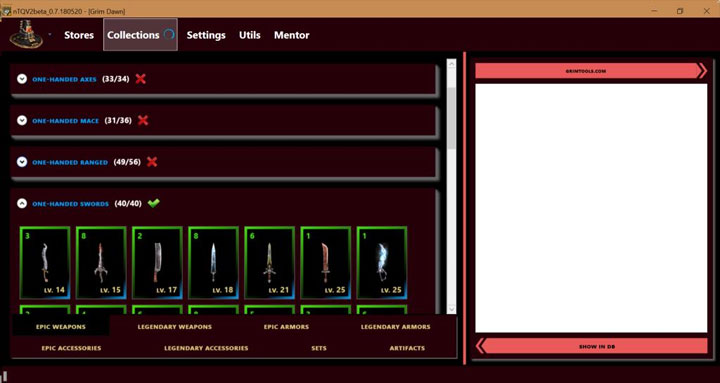Select the level 15 sword thumbnail
The width and height of the screenshot is (720, 383).
pyautogui.click(x=101, y=263)
